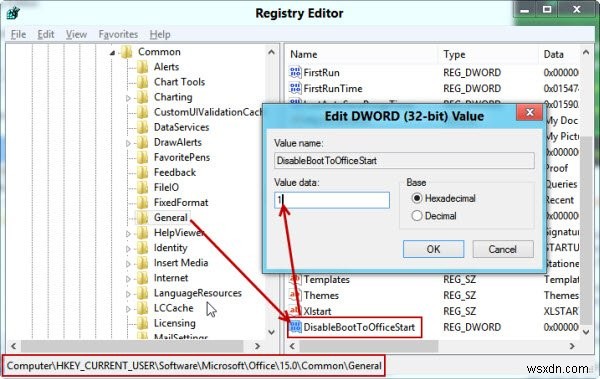Click the Name column header
Screen dimensions: 600x379
click(x=361, y=54)
